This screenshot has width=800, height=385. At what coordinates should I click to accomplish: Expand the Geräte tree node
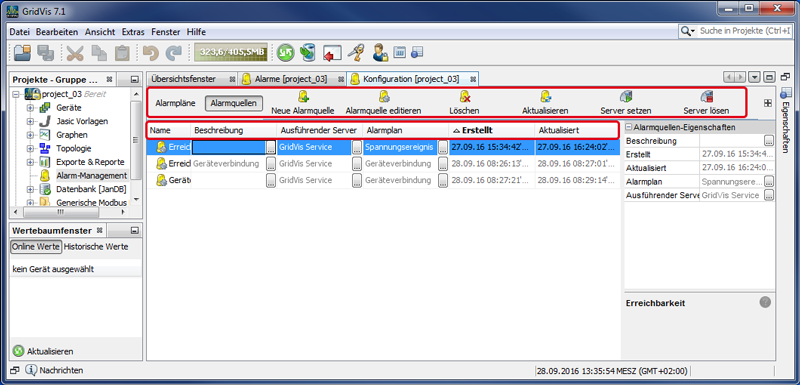point(30,108)
